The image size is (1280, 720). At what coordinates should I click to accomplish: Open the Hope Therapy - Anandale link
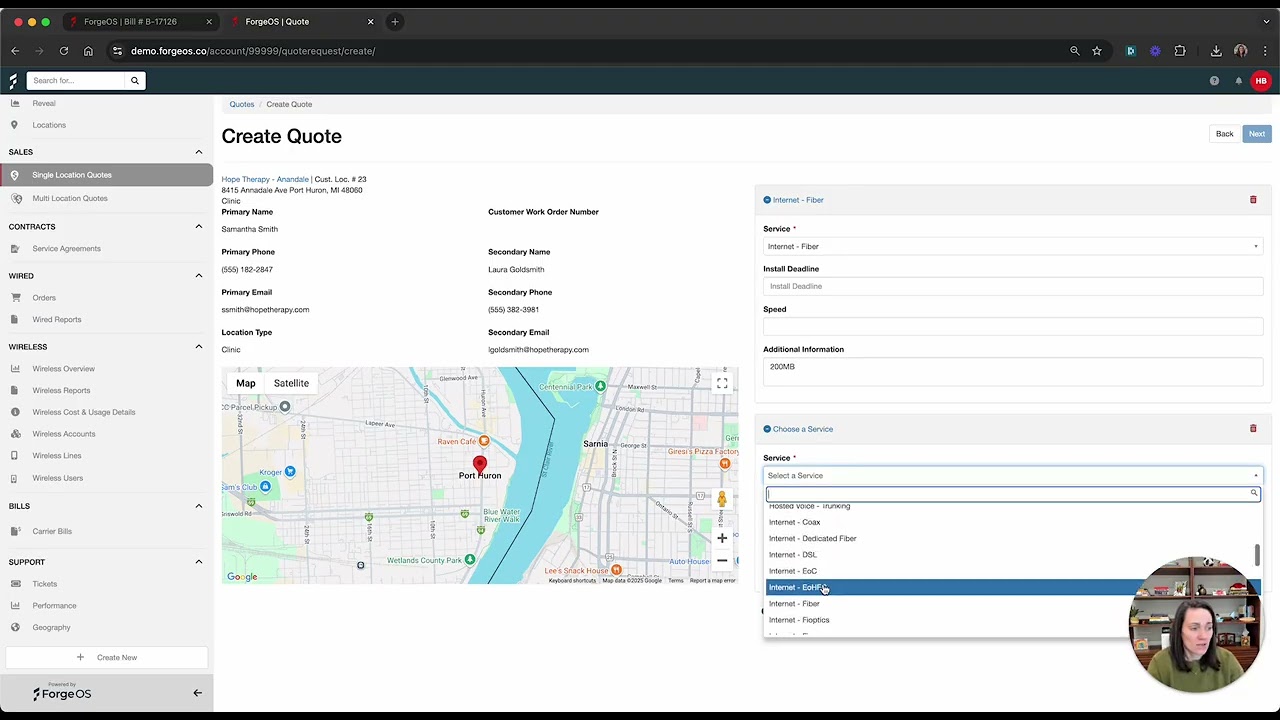265,179
